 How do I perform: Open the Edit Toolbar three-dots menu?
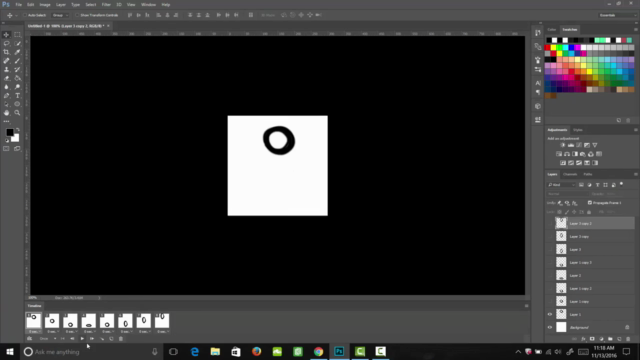[x=6, y=121]
